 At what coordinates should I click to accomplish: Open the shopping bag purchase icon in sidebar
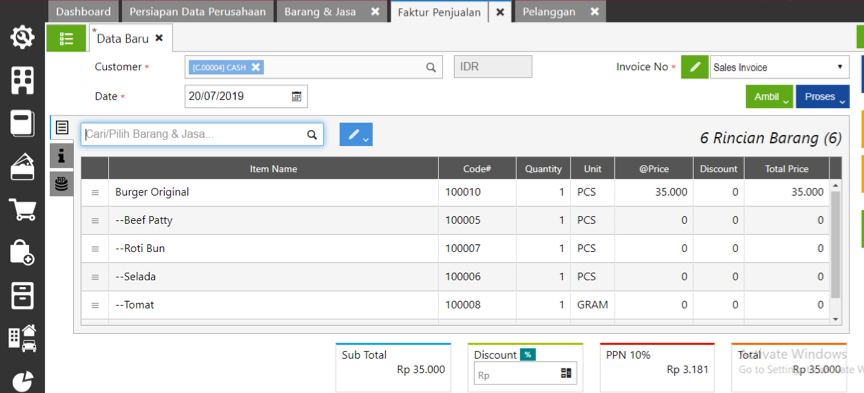click(23, 252)
